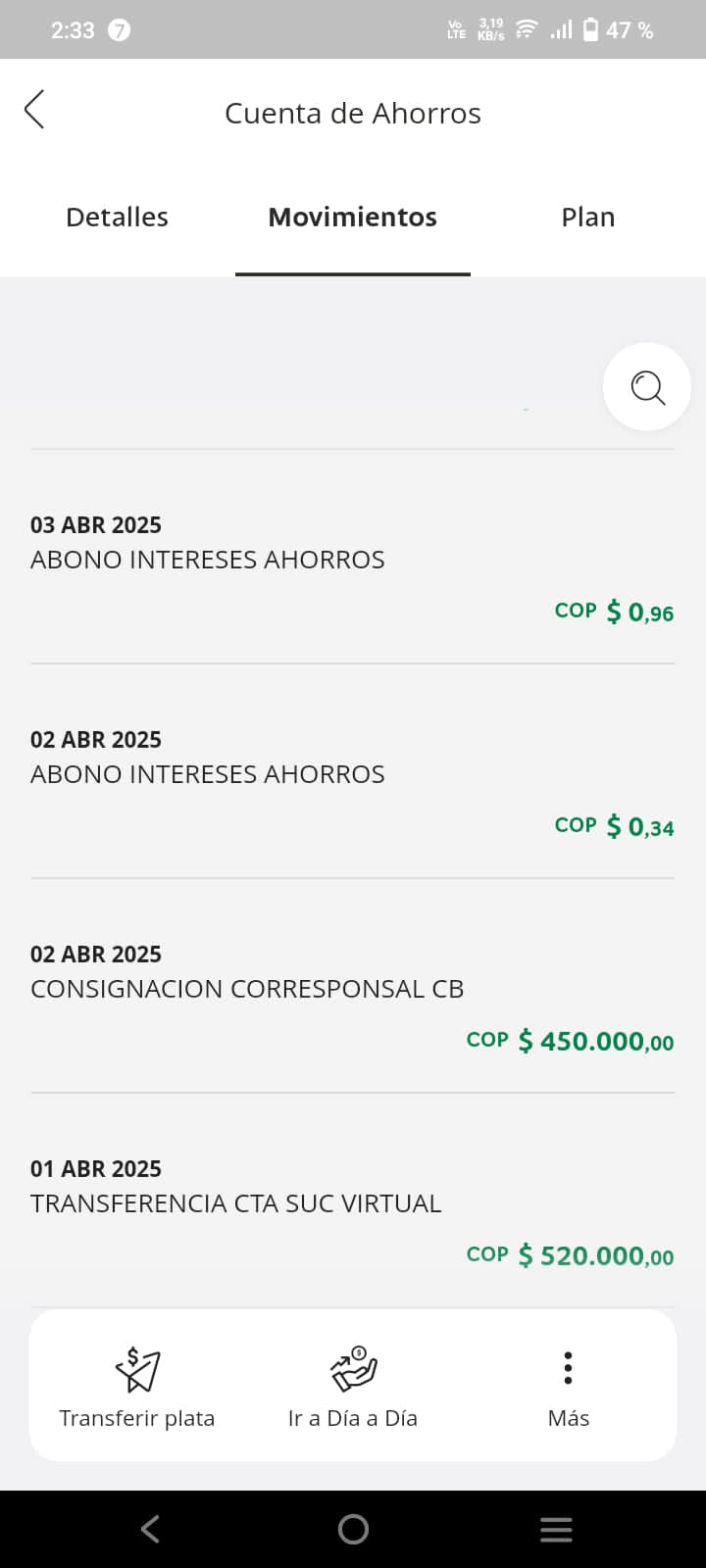Open the TRANSFERENCIA CTA SUC VIRTUAL movement
The height and width of the screenshot is (1568, 706).
point(353,1202)
